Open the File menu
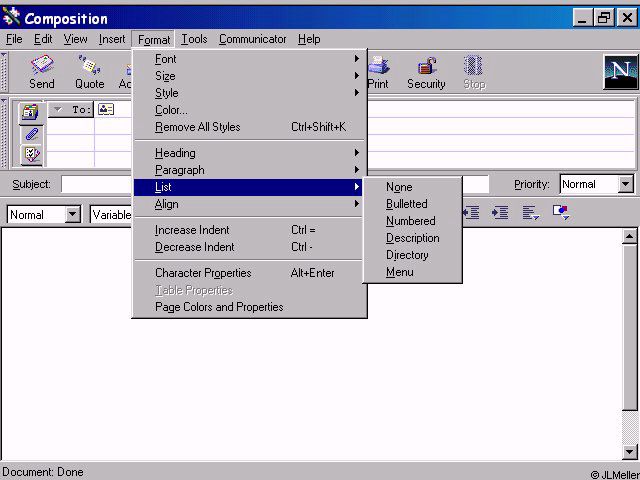The height and width of the screenshot is (480, 640). point(14,39)
